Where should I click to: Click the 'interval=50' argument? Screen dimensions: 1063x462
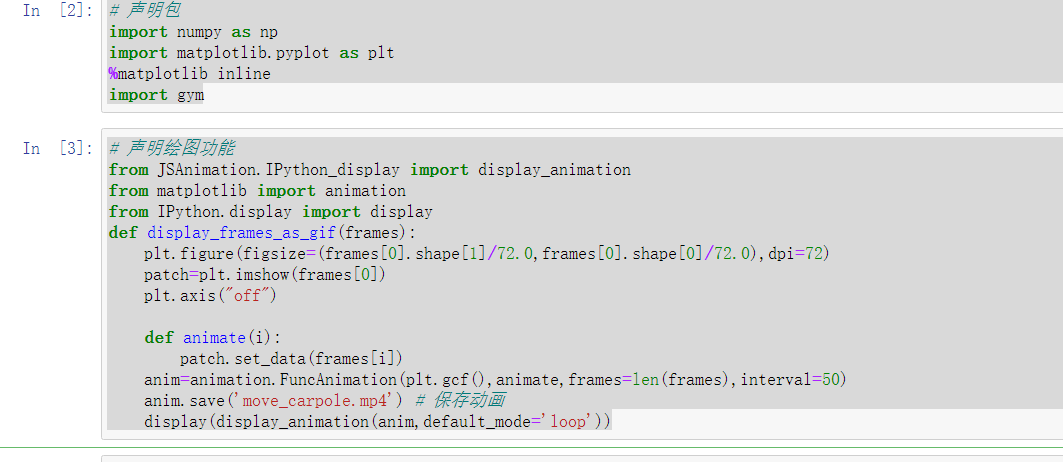point(789,379)
